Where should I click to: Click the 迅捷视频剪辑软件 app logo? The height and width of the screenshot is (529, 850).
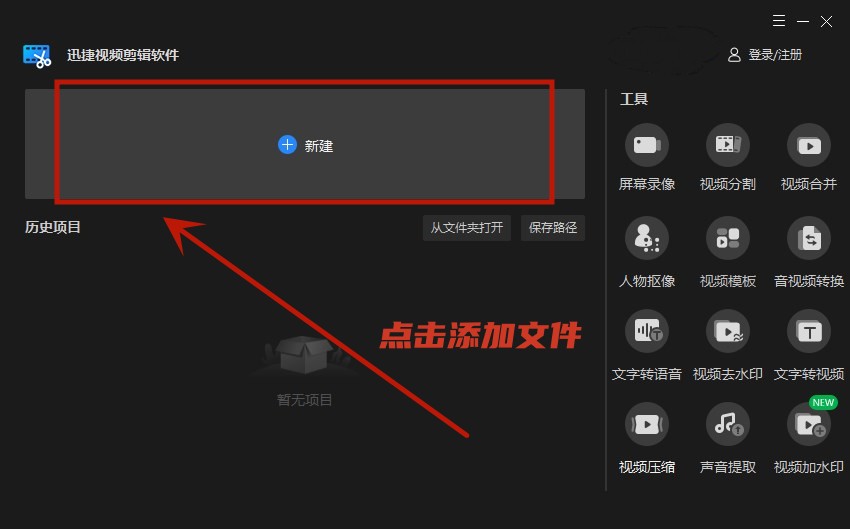point(37,56)
